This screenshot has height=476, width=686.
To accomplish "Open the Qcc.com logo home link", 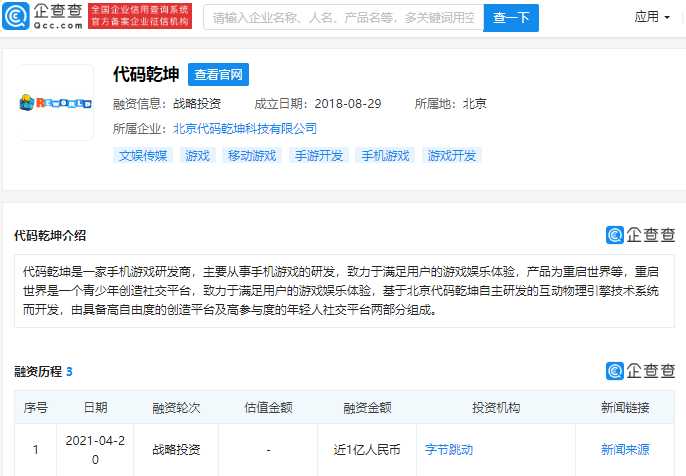I will tap(42, 16).
